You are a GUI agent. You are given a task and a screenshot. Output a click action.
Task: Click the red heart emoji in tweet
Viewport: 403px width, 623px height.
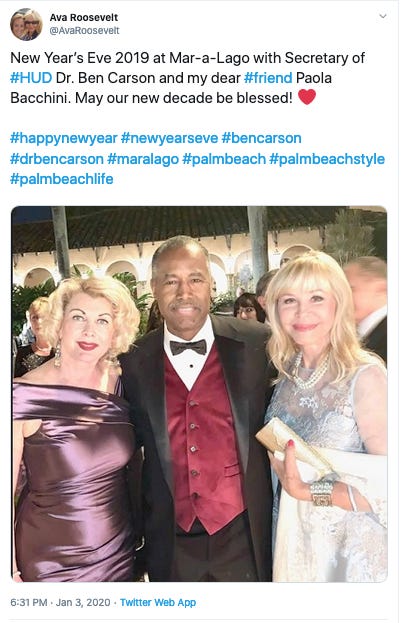click(x=307, y=97)
